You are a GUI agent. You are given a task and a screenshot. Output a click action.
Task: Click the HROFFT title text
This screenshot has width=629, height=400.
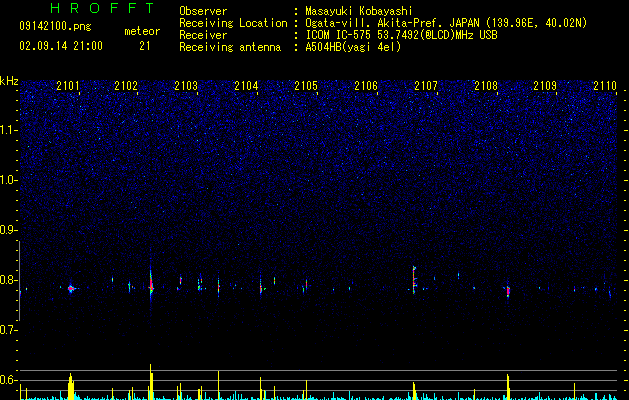tap(103, 8)
